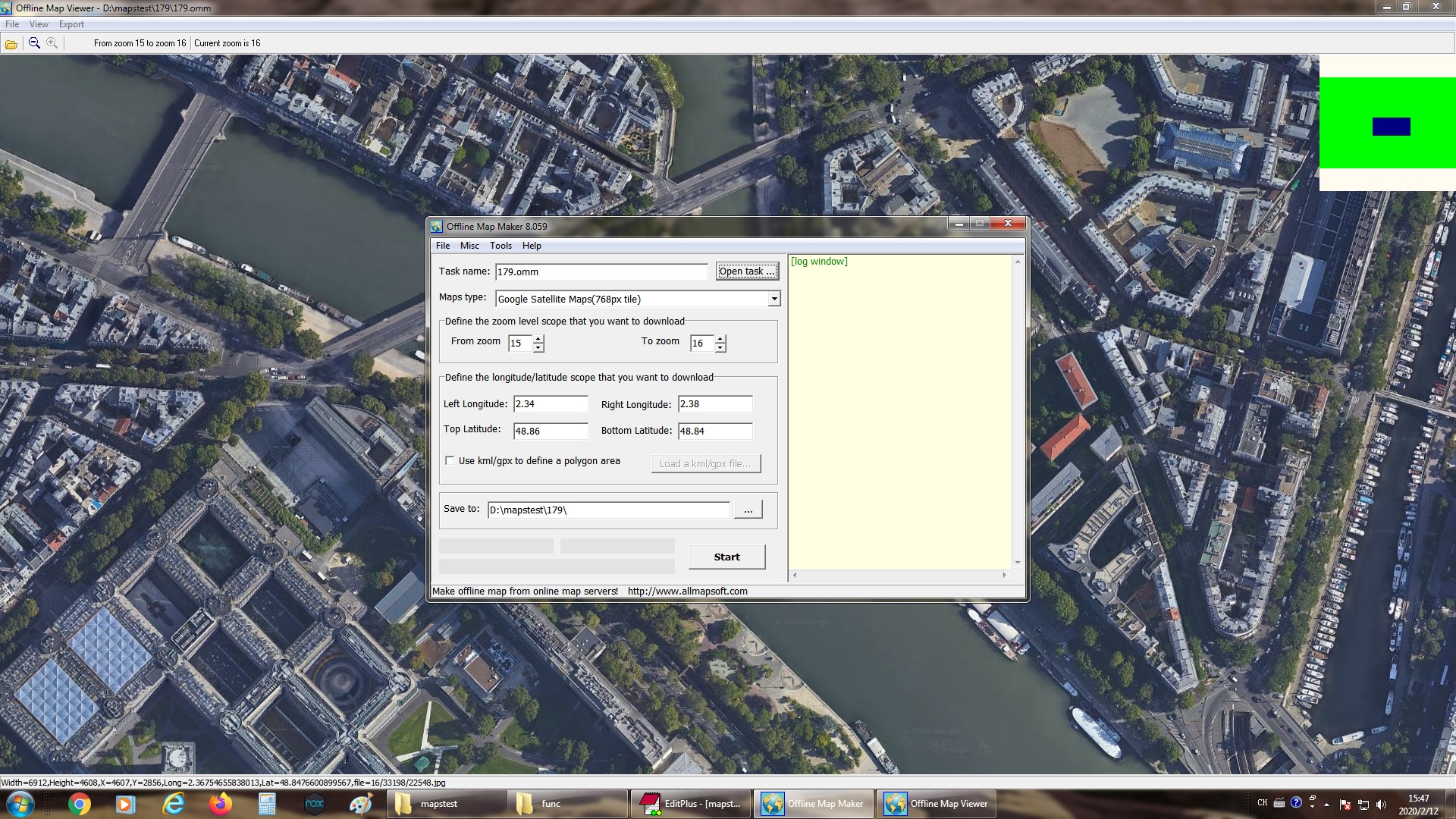Open Offline Map Maker Help menu
1456x819 pixels.
click(x=532, y=246)
